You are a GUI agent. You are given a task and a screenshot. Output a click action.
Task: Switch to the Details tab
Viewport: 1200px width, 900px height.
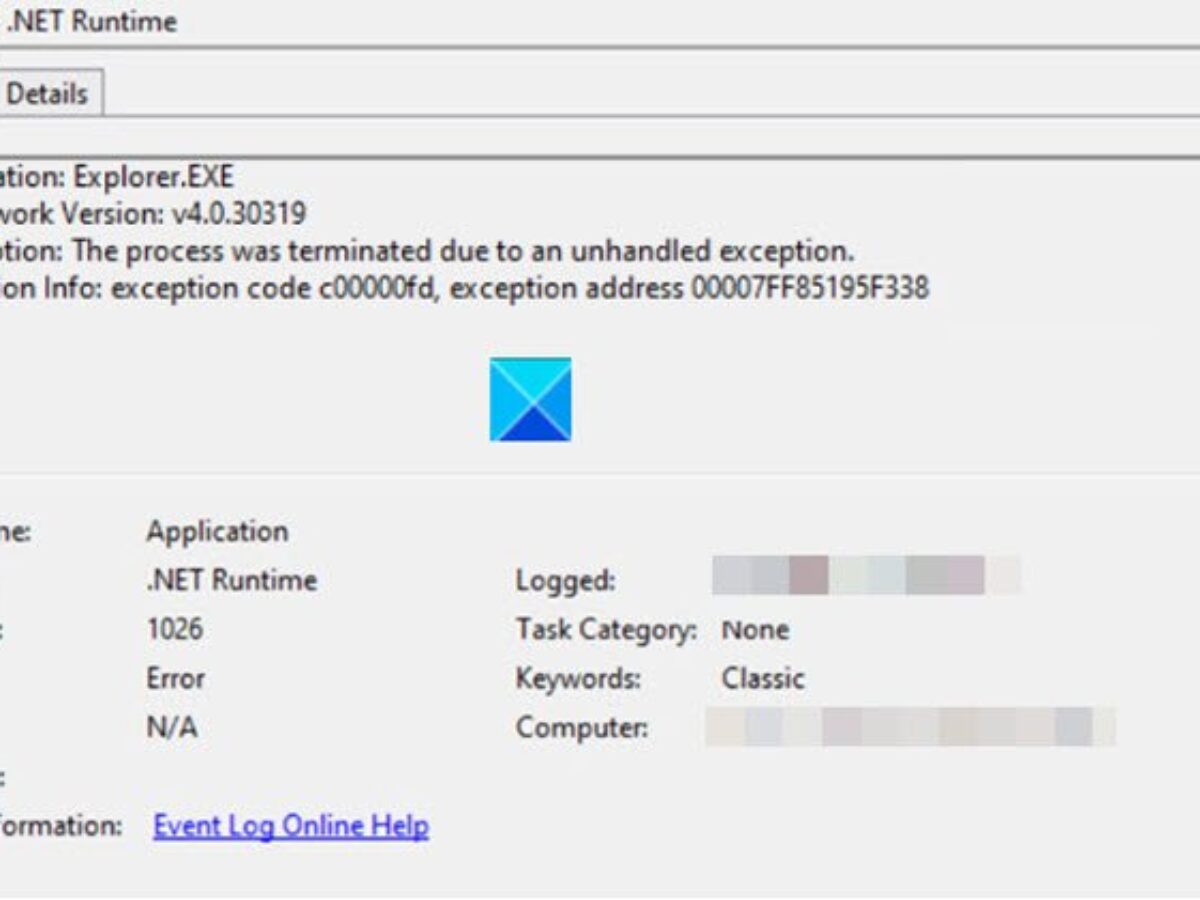pyautogui.click(x=48, y=94)
